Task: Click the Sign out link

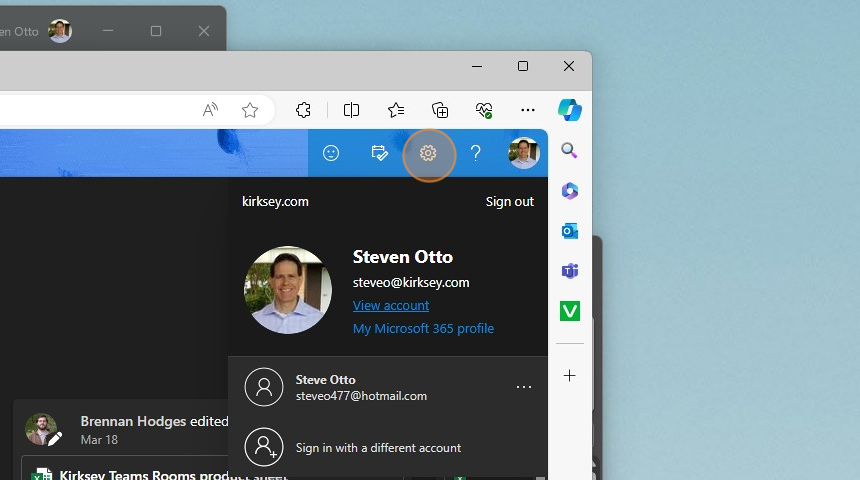Action: (509, 201)
